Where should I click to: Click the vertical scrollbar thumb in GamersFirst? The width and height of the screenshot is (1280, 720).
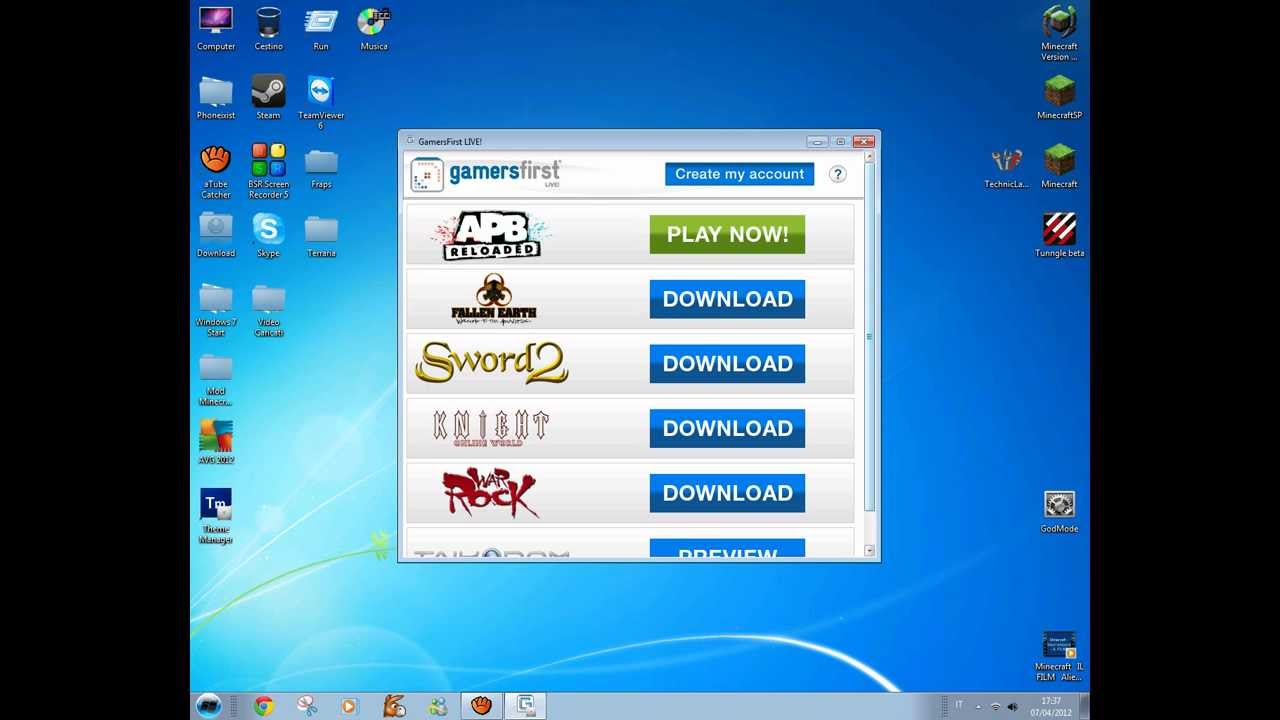869,337
